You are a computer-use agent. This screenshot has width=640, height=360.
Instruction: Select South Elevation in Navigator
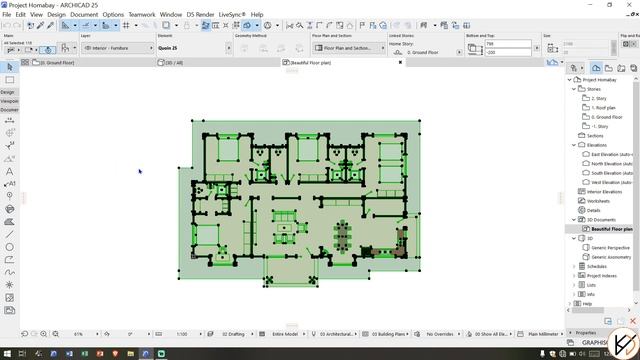(608, 173)
